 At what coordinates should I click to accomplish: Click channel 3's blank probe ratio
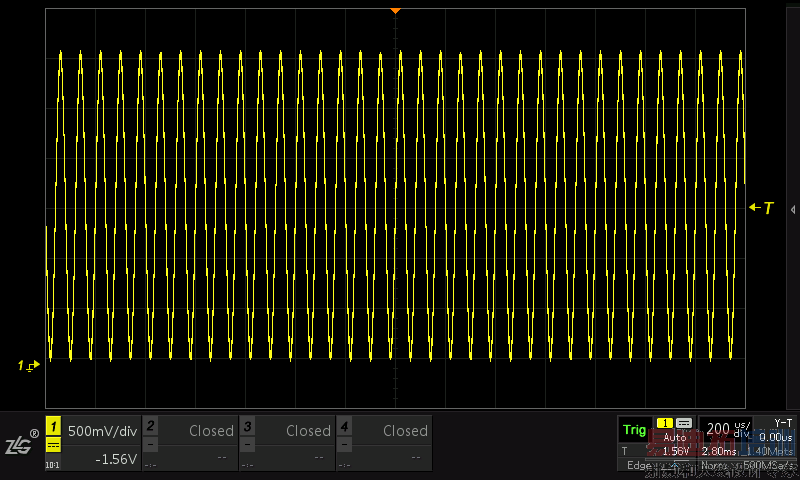pos(246,465)
